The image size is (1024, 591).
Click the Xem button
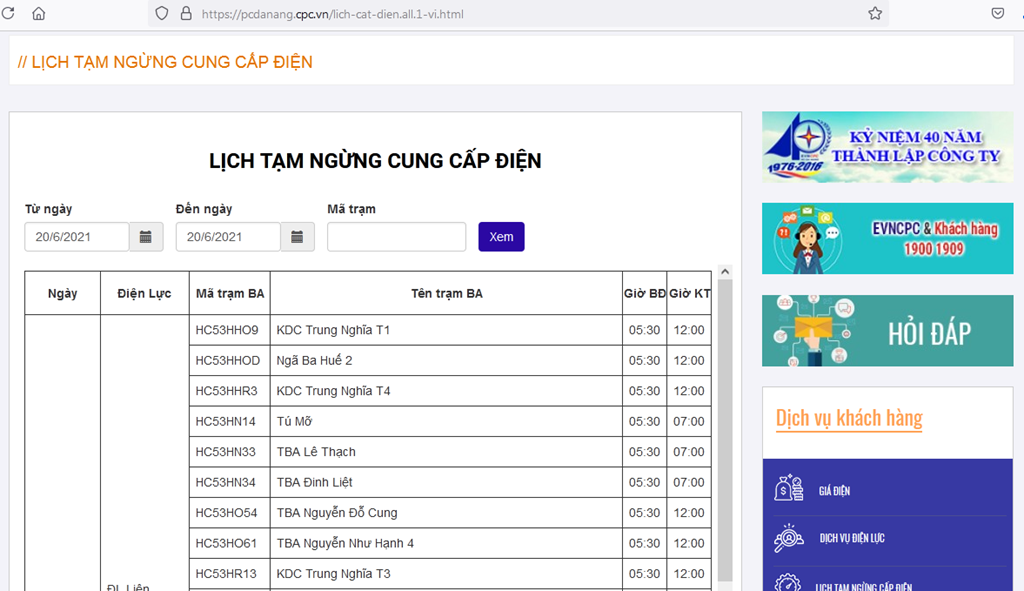(x=501, y=236)
